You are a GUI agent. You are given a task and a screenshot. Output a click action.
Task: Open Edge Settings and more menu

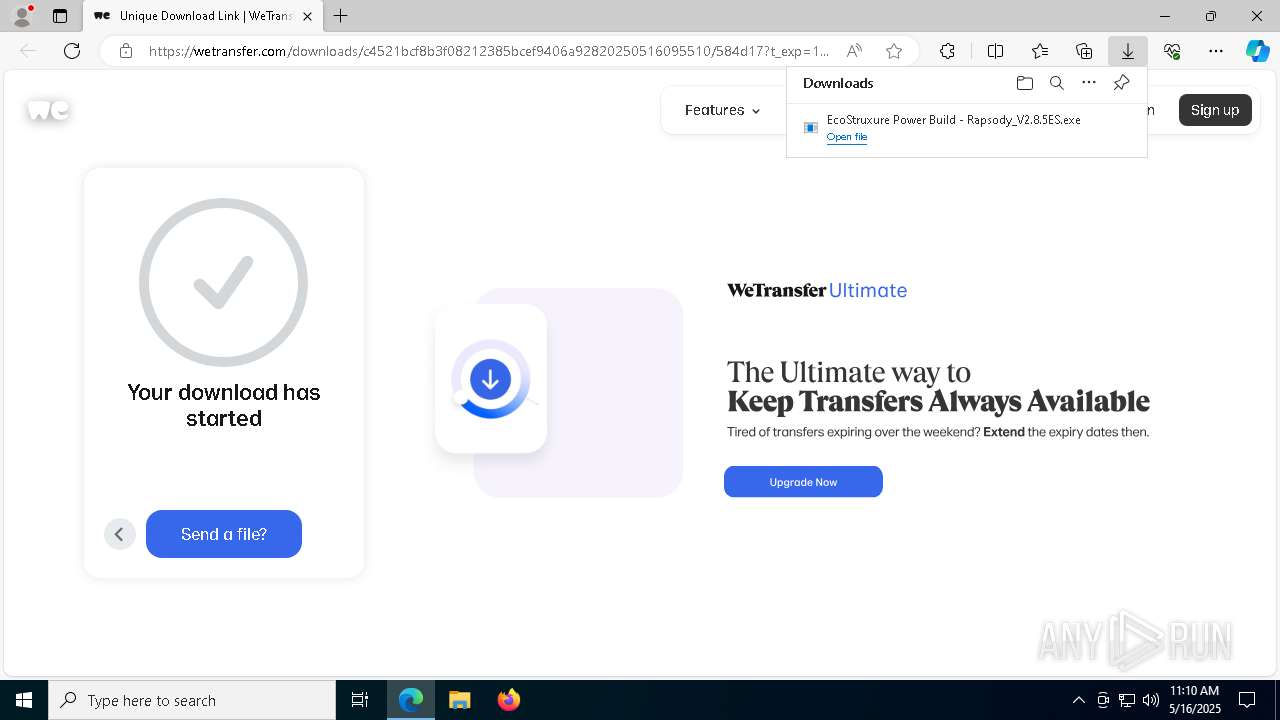coord(1216,51)
